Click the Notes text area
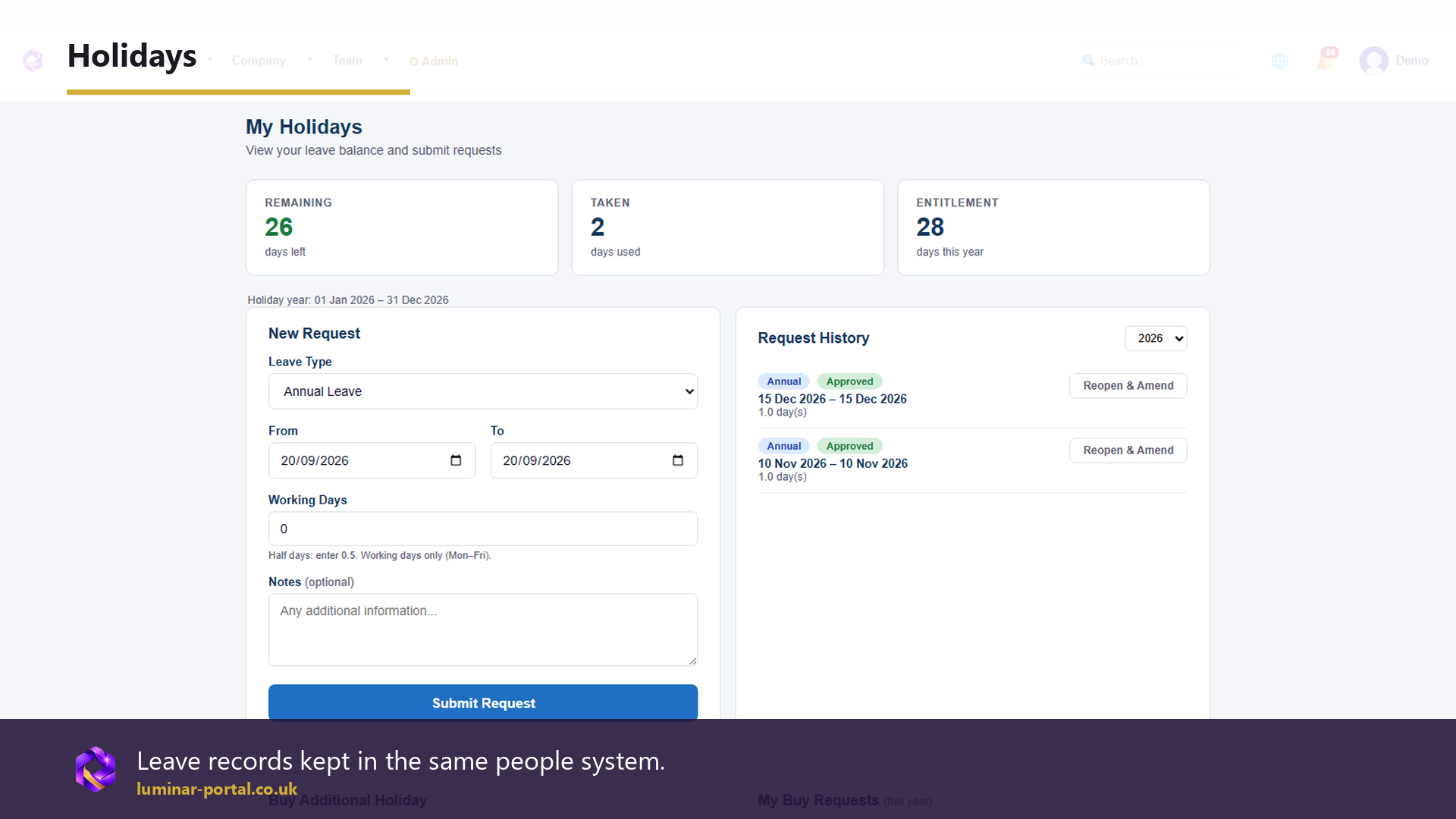 tap(483, 629)
